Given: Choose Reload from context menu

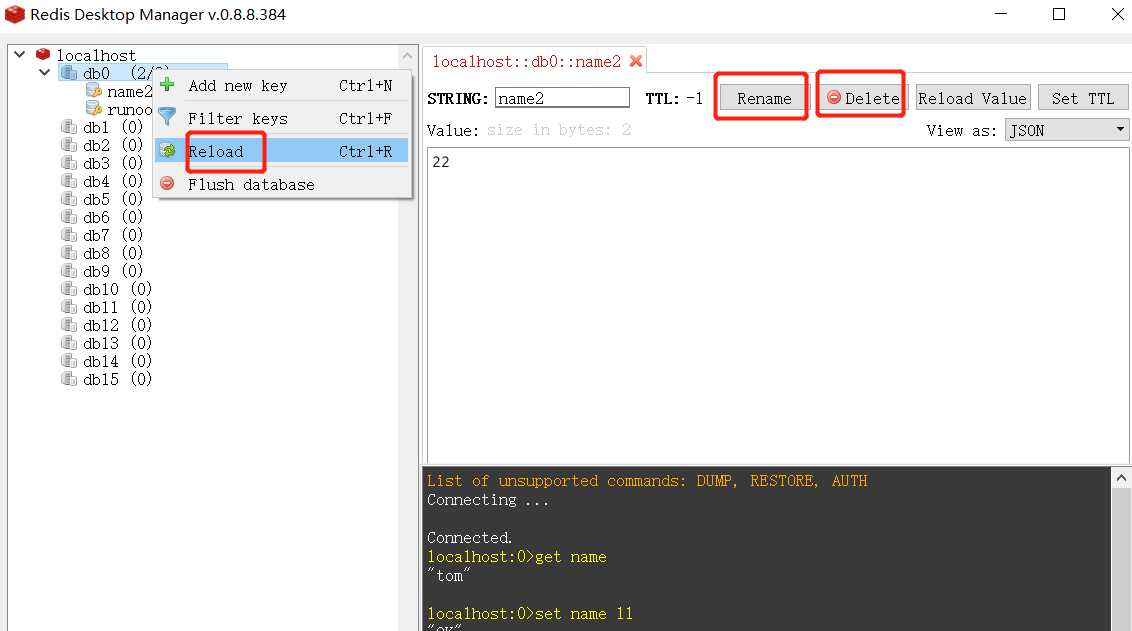Looking at the screenshot, I should [x=282, y=151].
